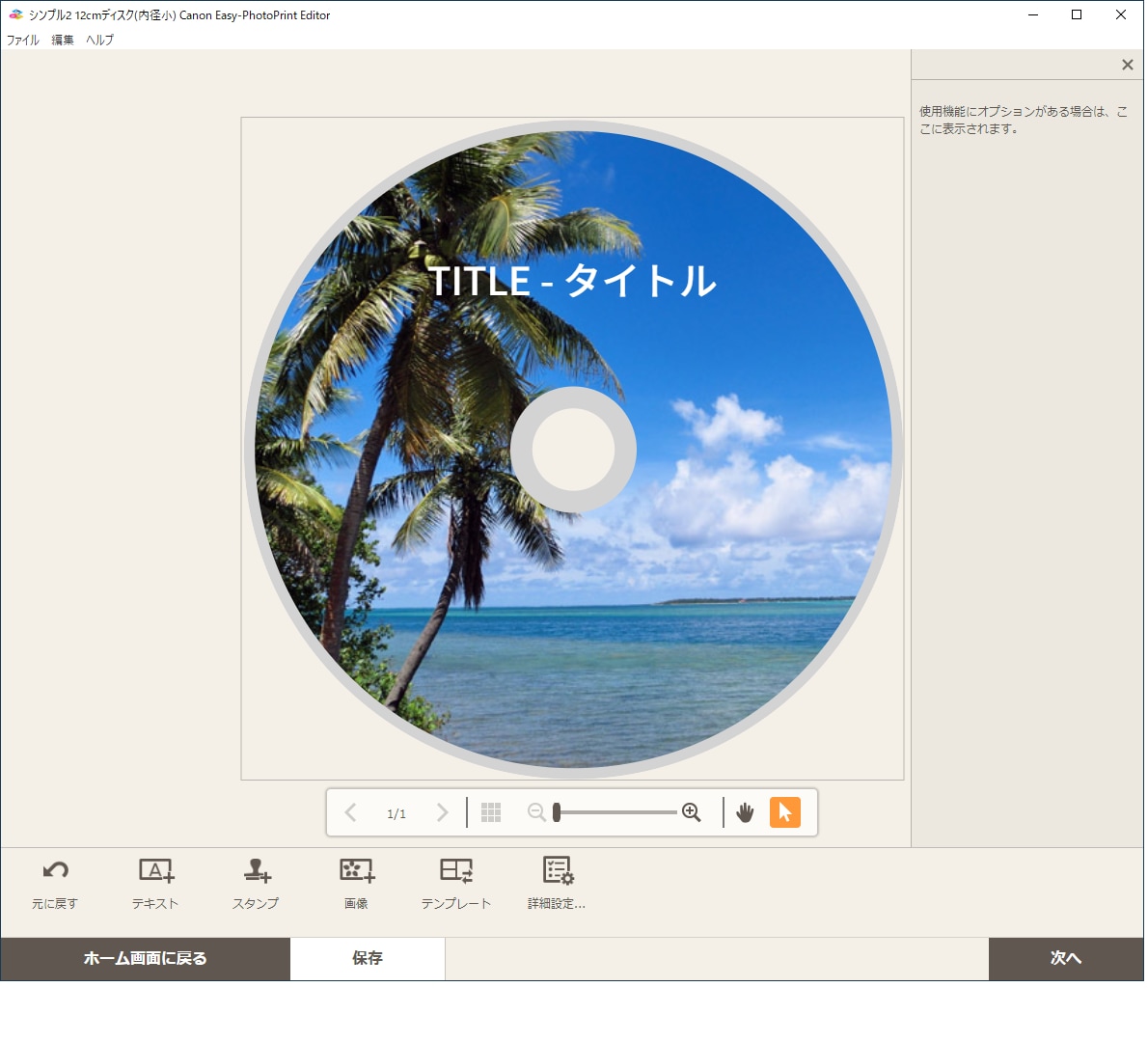The image size is (1148, 1042).
Task: Go to next page arrow
Action: click(x=442, y=812)
